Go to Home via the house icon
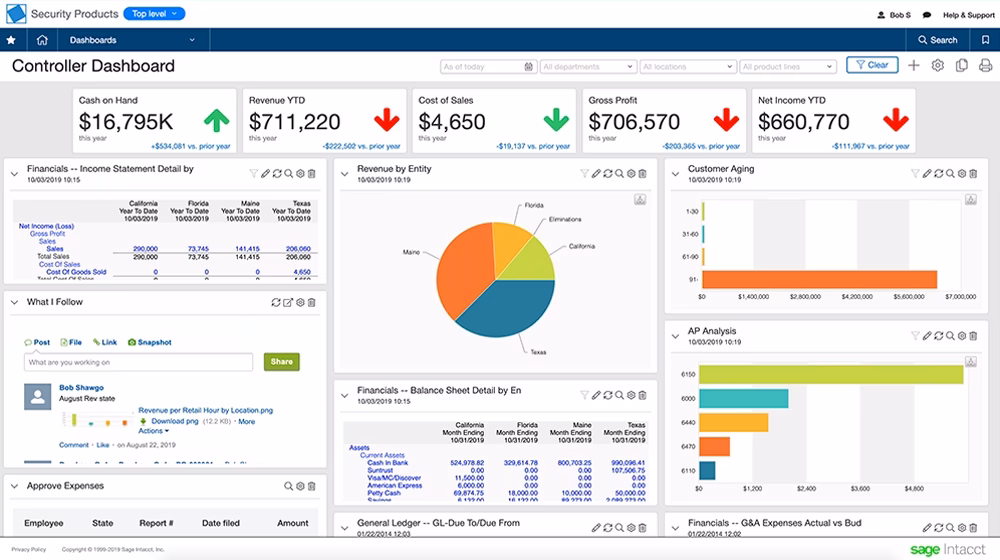This screenshot has width=1000, height=560. coord(42,40)
